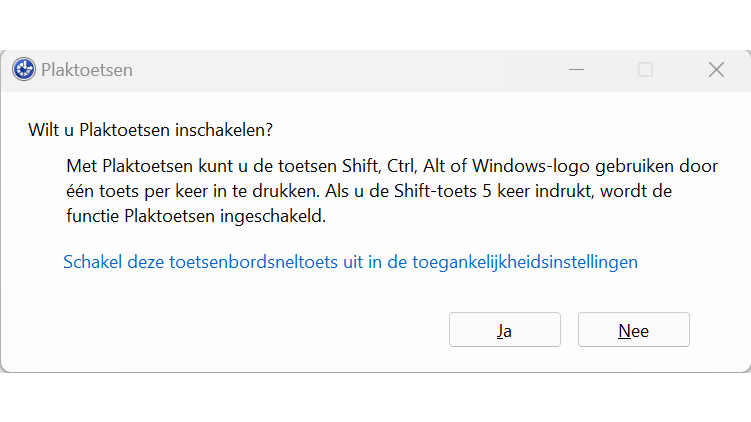
Task: Click the "Plaktoetsen" window title text
Action: coord(87,70)
